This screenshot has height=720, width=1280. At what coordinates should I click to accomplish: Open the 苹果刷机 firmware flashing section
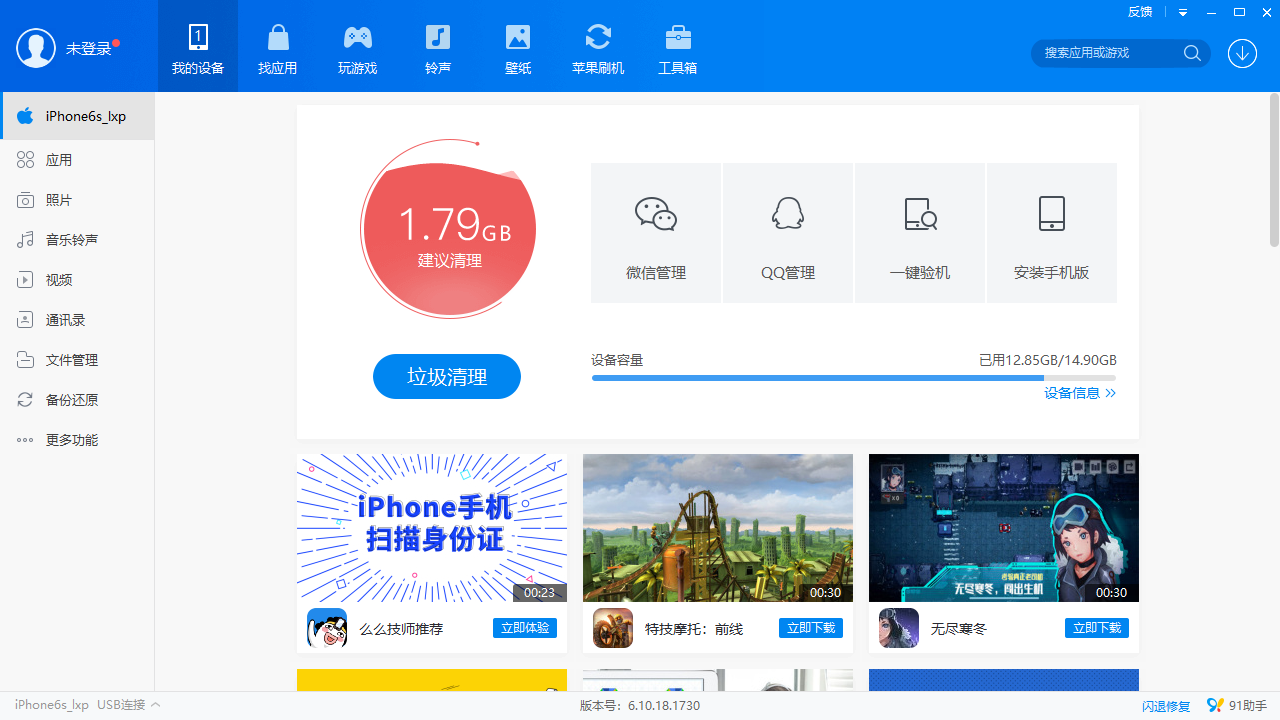pyautogui.click(x=597, y=46)
